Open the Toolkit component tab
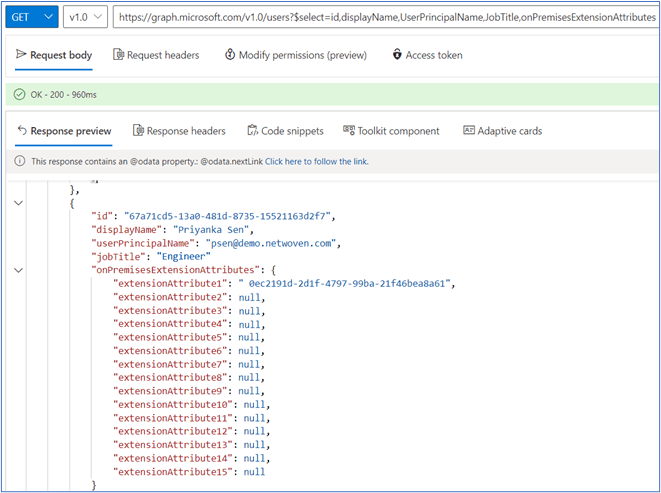 pyautogui.click(x=391, y=131)
